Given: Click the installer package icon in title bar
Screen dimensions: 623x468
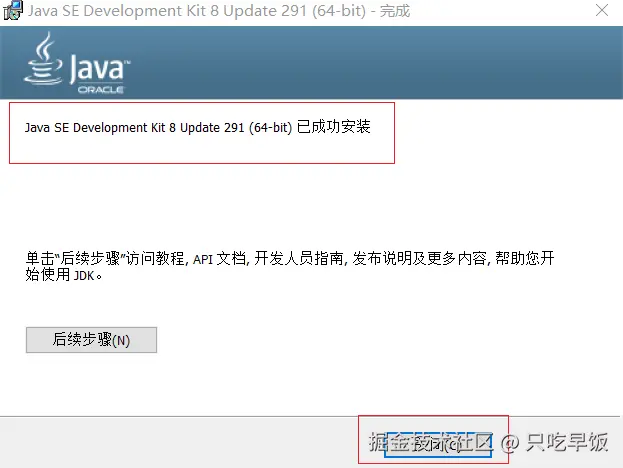Looking at the screenshot, I should pyautogui.click(x=13, y=11).
